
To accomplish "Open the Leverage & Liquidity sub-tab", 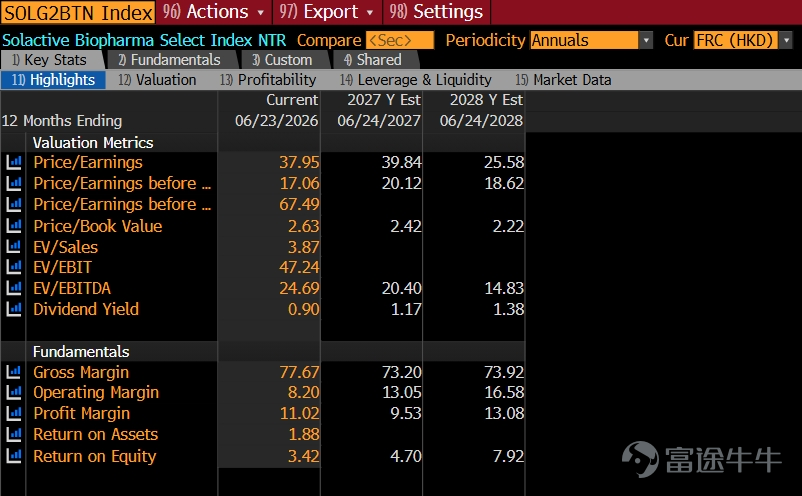I will [x=416, y=80].
